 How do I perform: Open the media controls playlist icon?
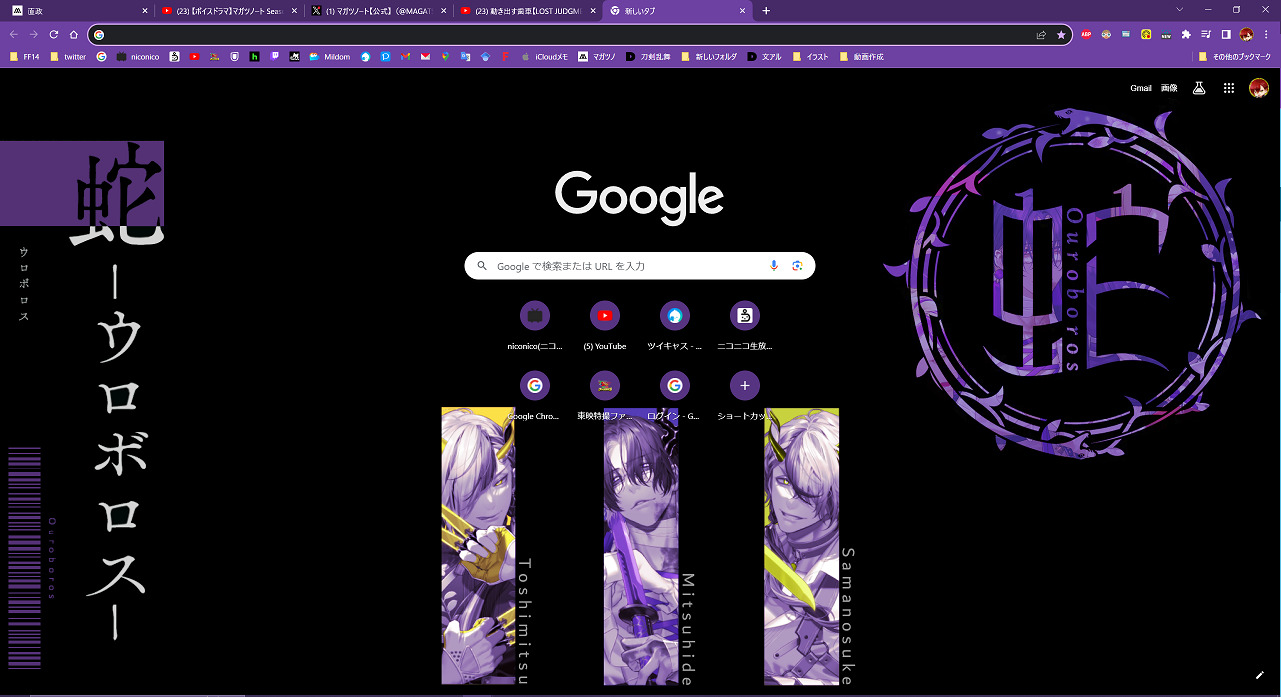[x=1206, y=34]
